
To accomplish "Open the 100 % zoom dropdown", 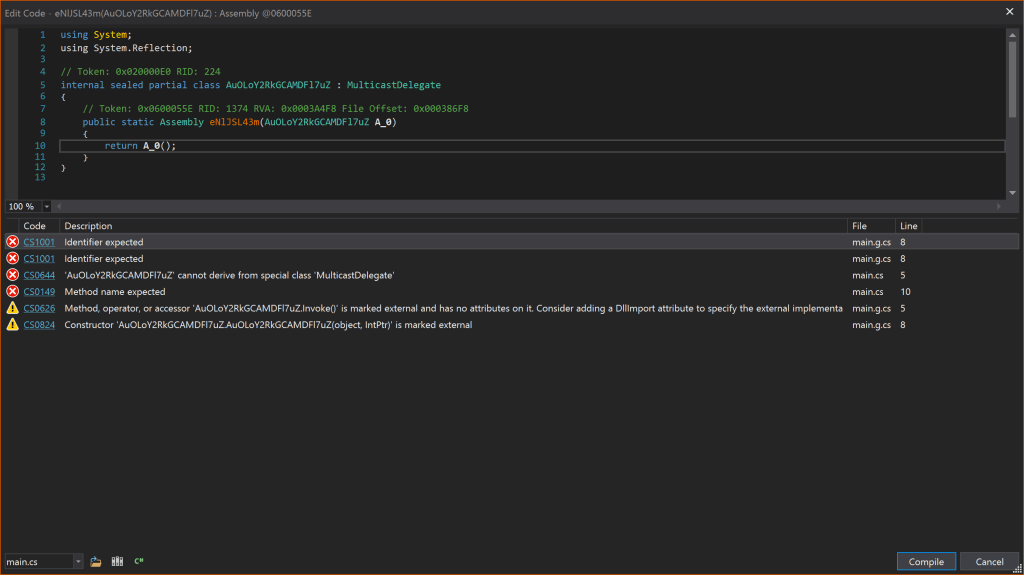I will point(47,206).
